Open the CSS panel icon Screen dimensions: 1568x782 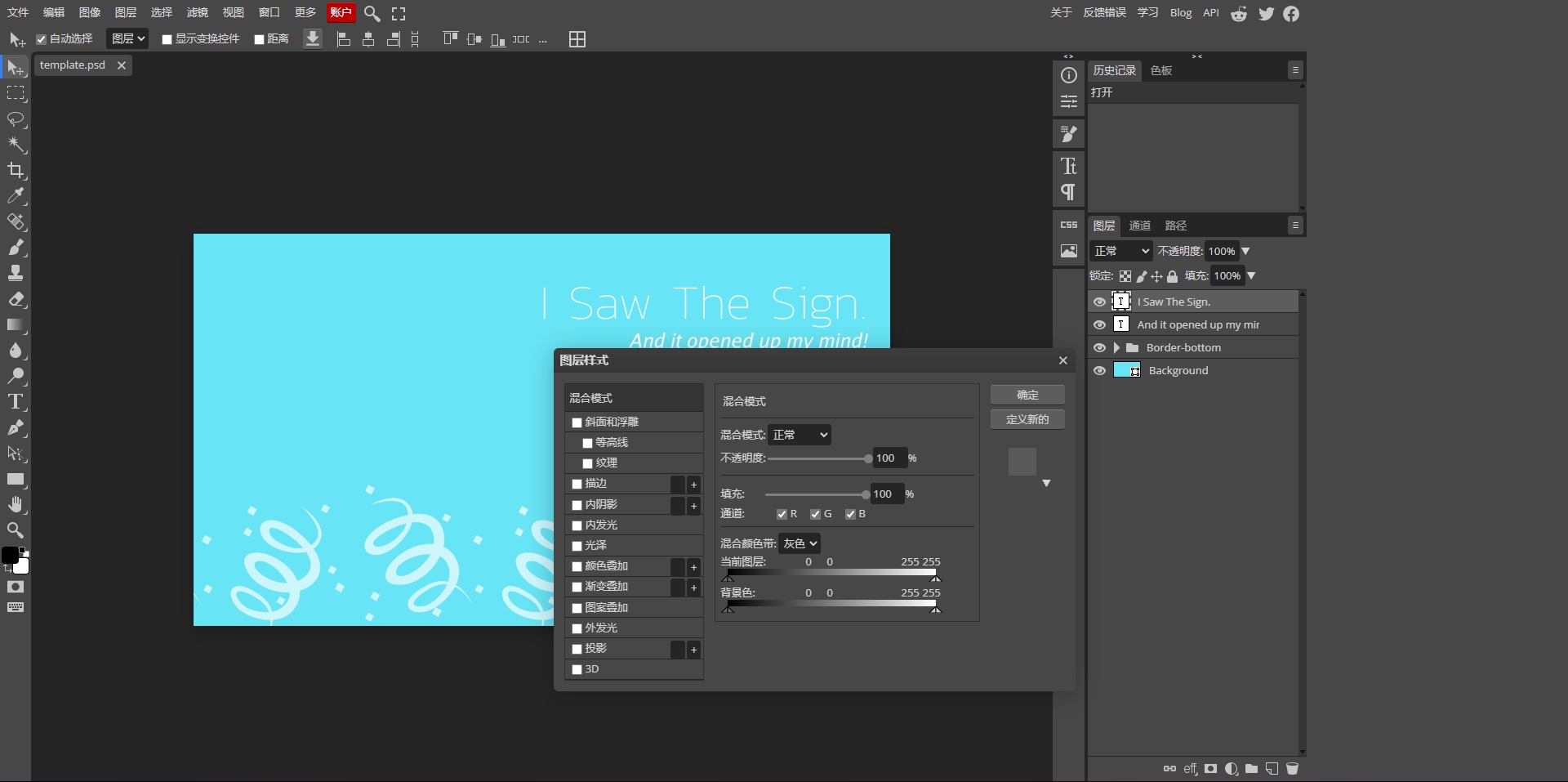(x=1068, y=225)
